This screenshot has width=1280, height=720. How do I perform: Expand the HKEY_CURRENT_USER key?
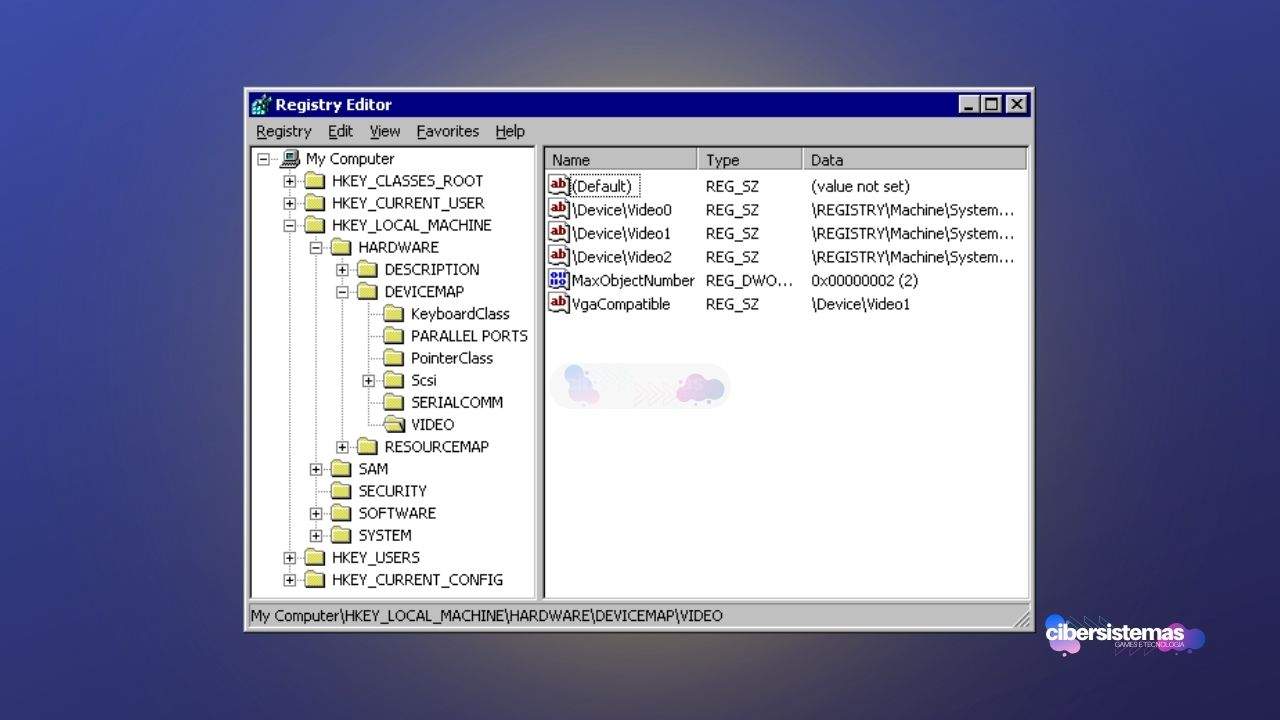click(x=290, y=203)
